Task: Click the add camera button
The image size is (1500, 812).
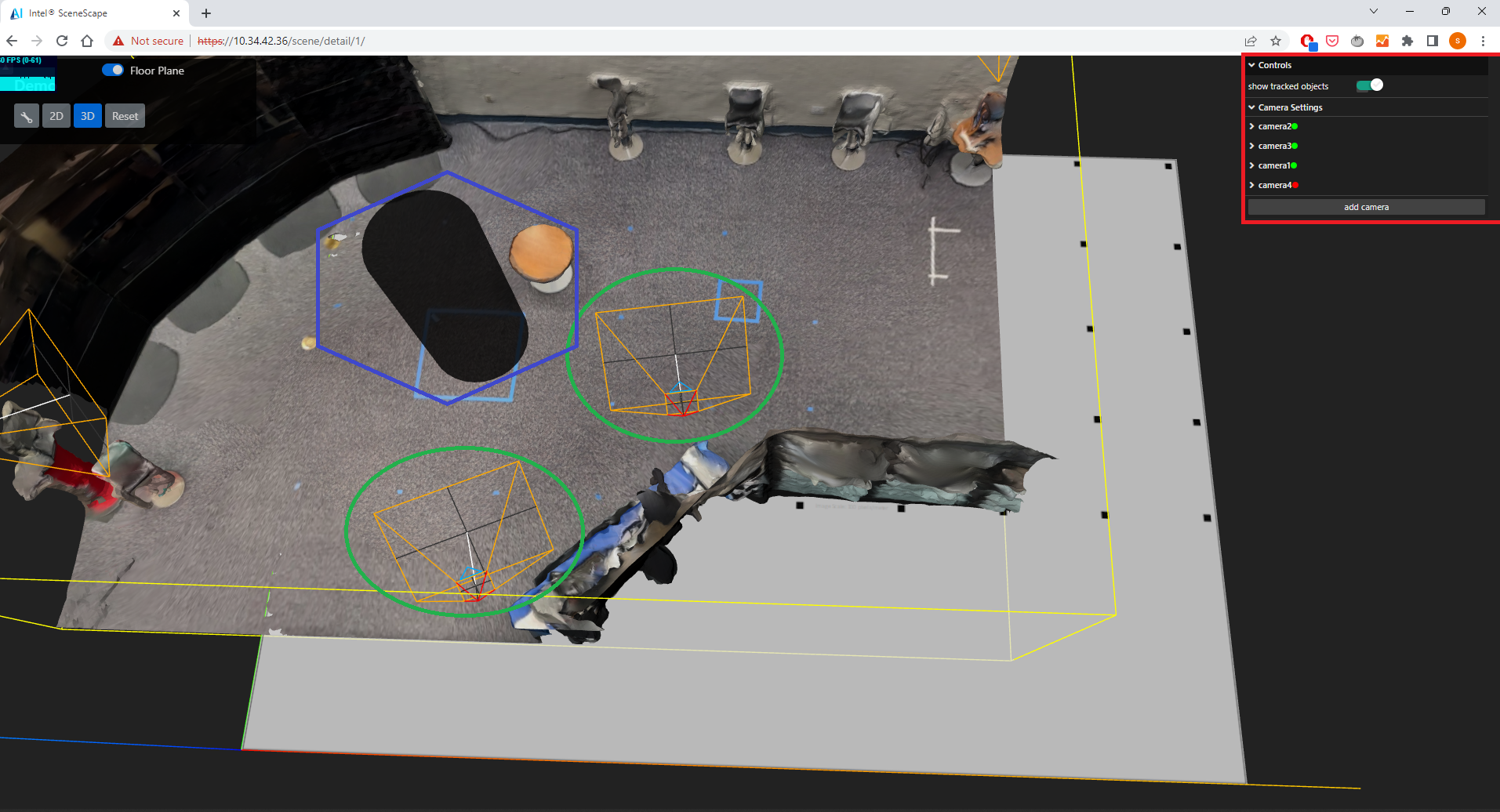Action: coord(1366,206)
